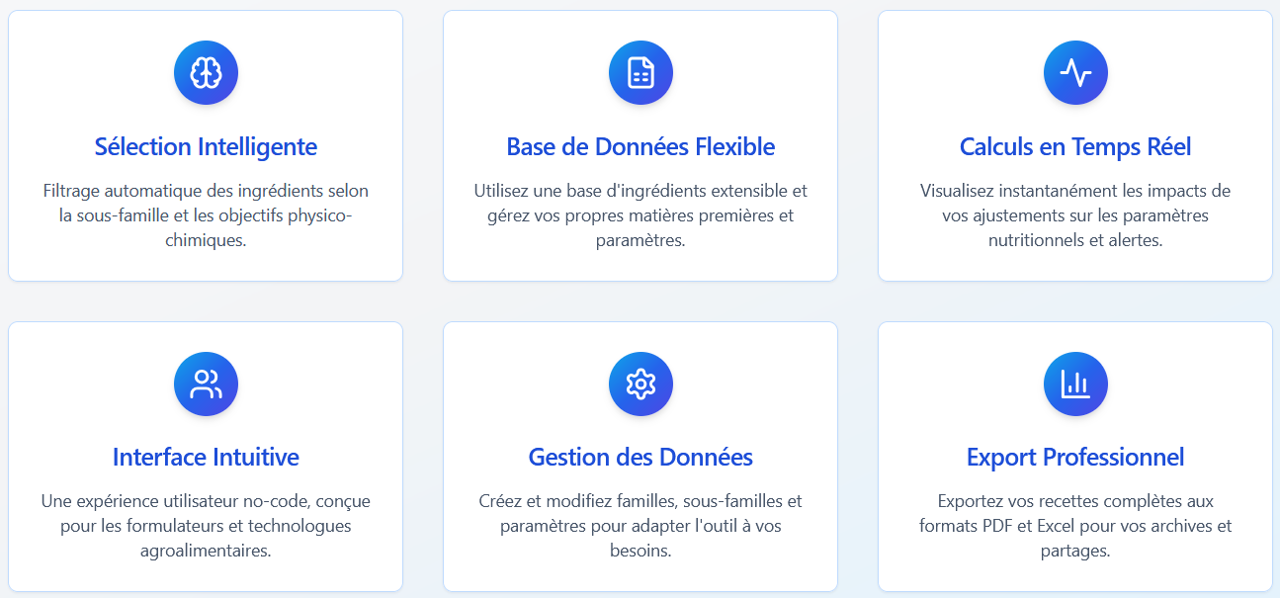1280x598 pixels.
Task: Open the Interface Intuitive heading
Action: [x=206, y=458]
